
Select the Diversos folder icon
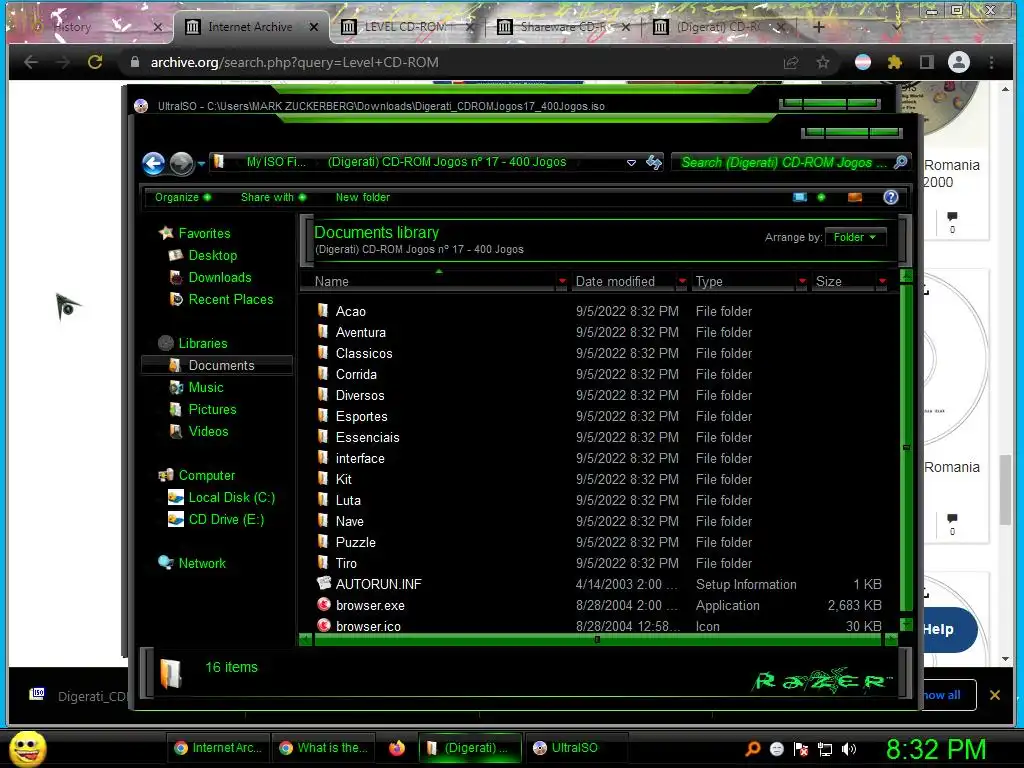[x=323, y=394]
